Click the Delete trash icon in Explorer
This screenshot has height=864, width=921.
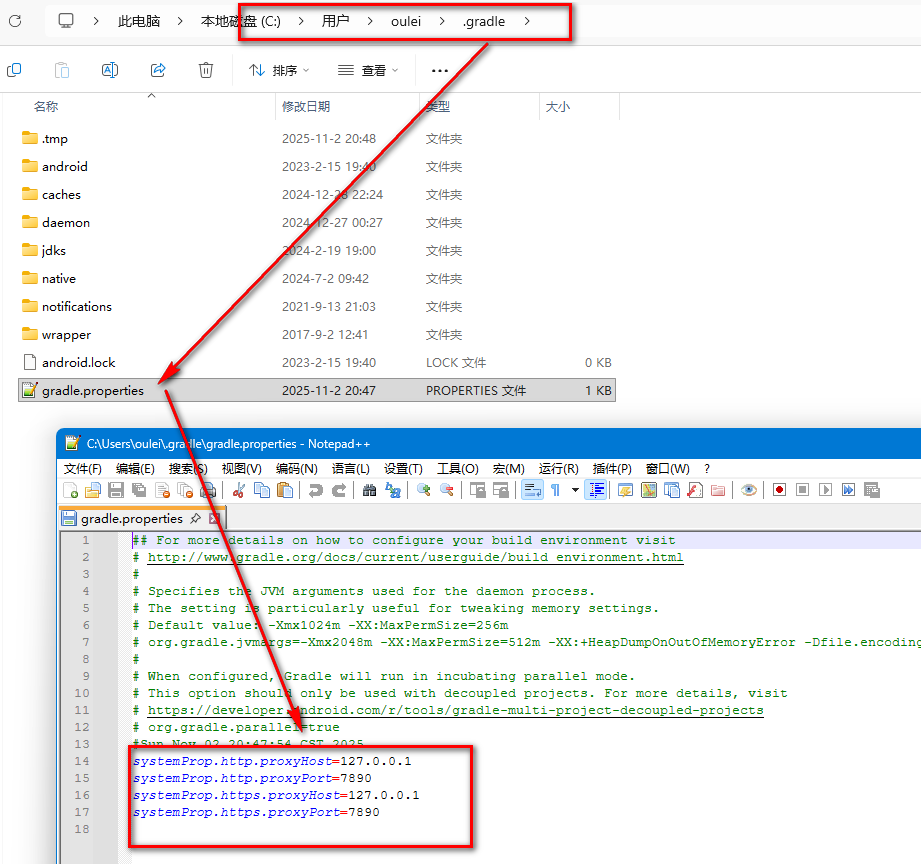(206, 70)
